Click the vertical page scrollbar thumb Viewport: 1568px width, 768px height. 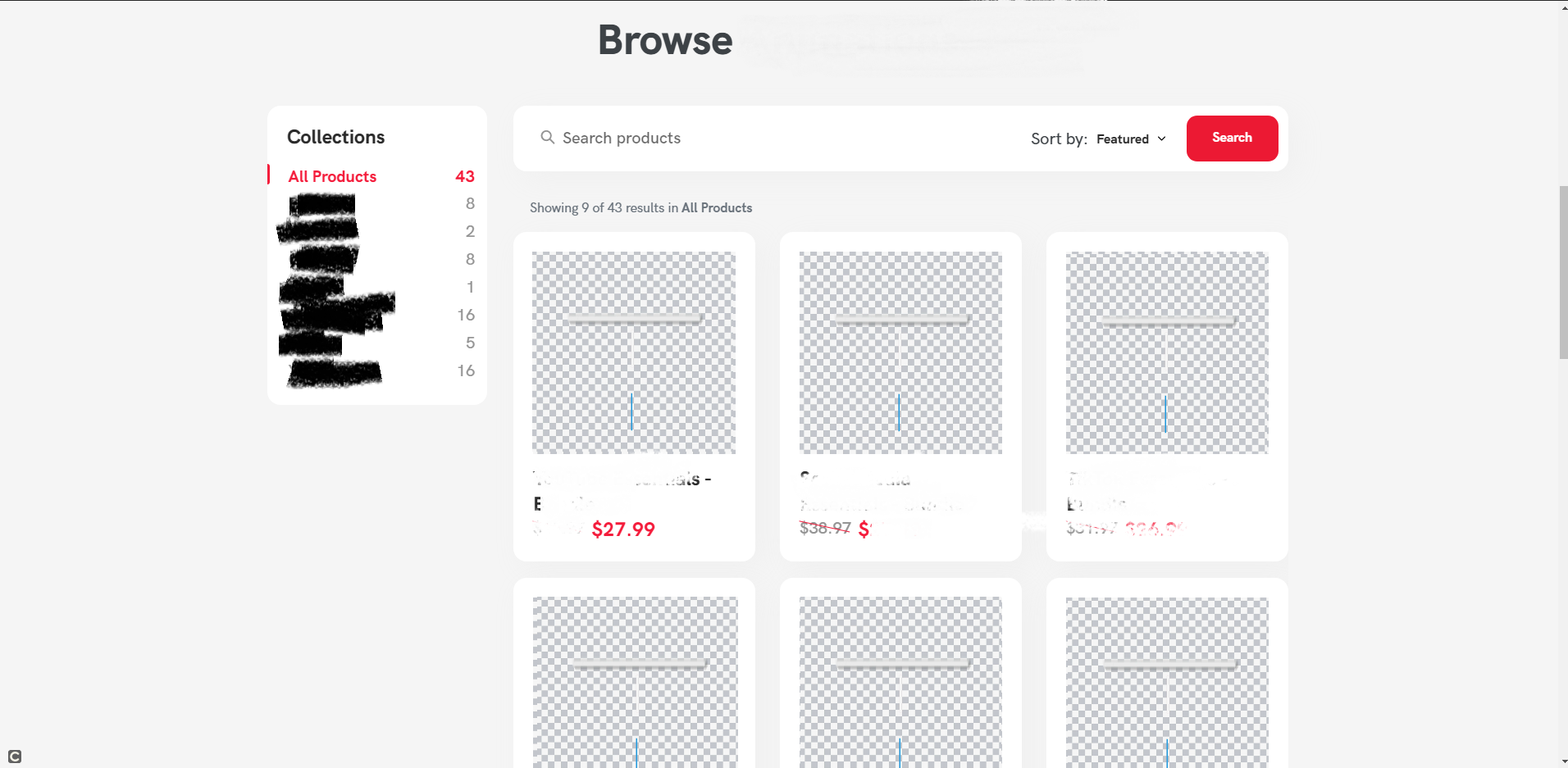pos(1563,272)
